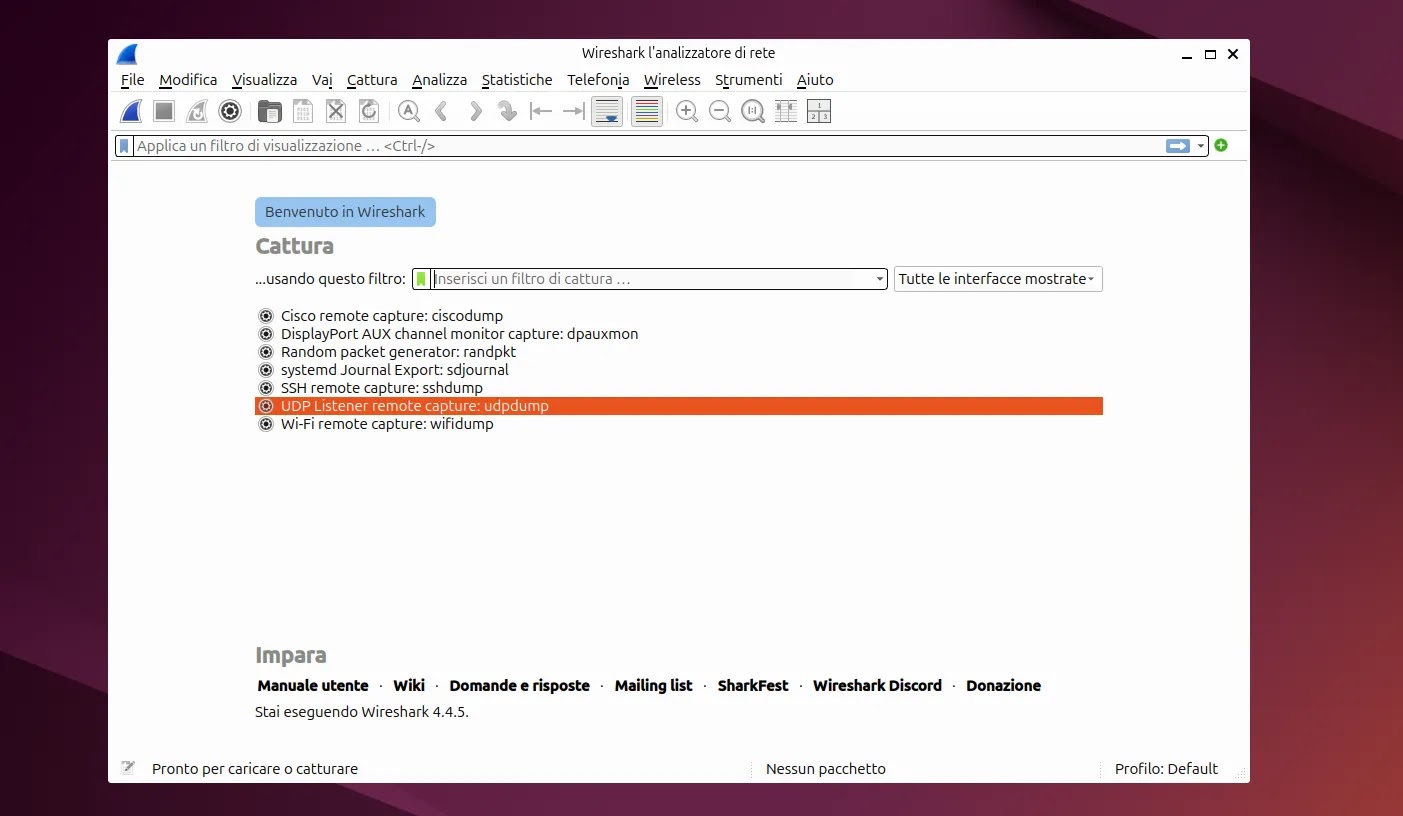Jump to the first packet icon
Screen dimensions: 1403x816
click(541, 111)
